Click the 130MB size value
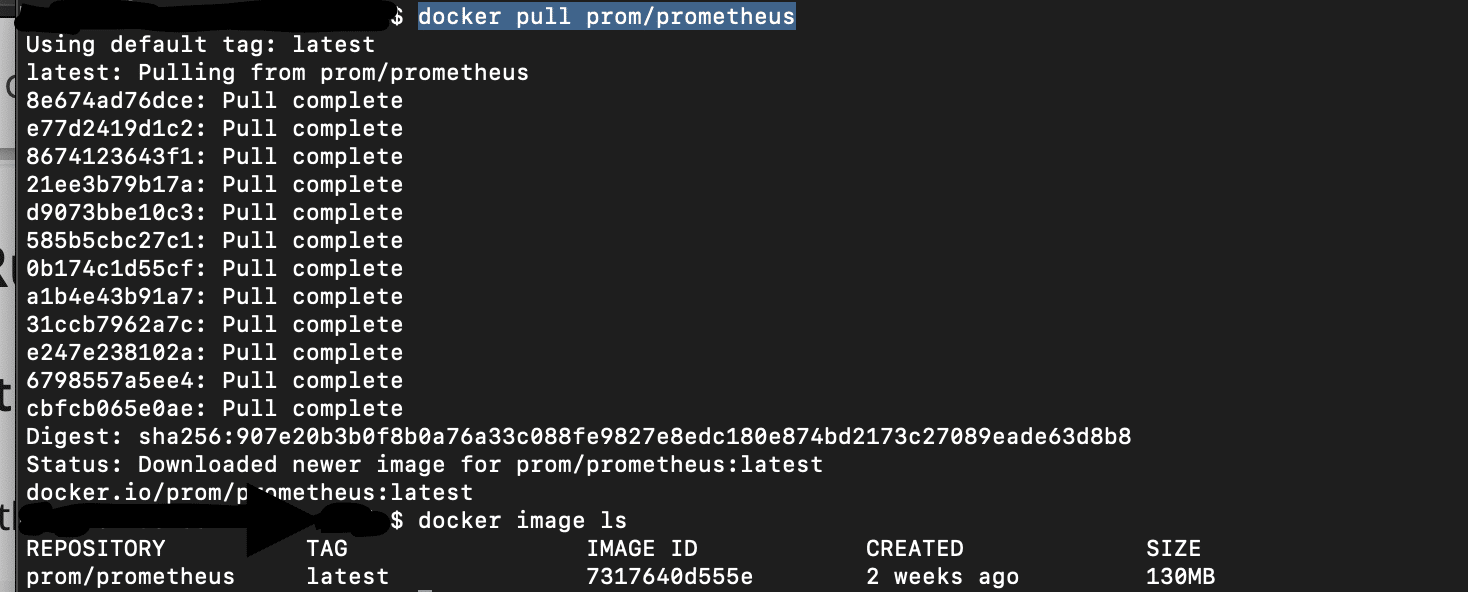This screenshot has height=592, width=1468. (1181, 577)
